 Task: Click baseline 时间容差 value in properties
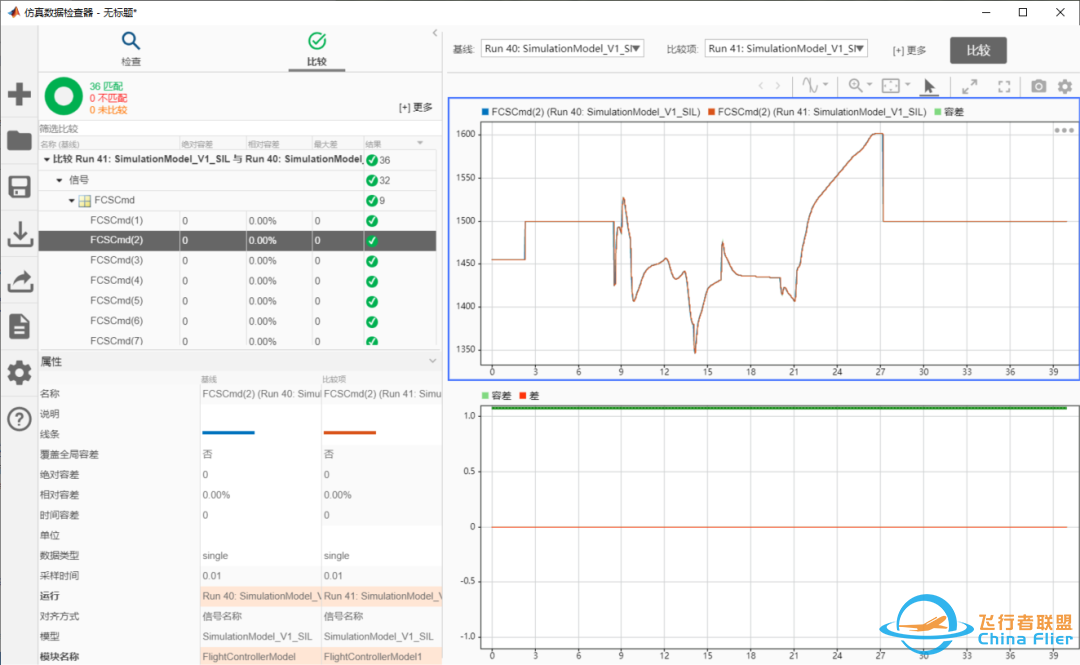click(205, 515)
